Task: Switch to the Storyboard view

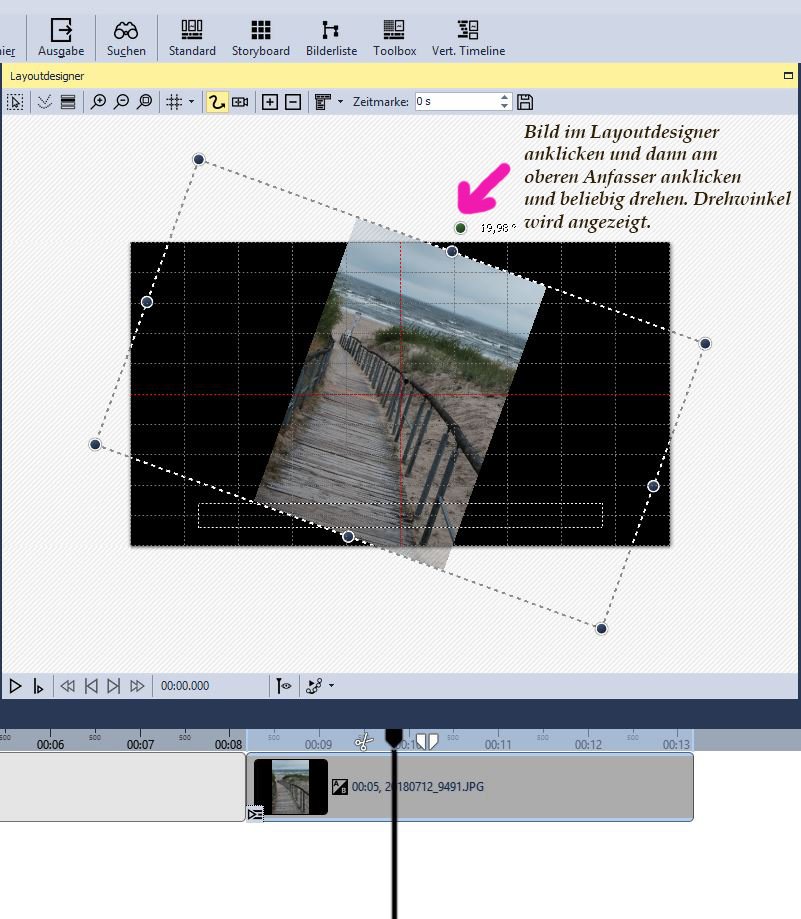Action: tap(260, 37)
